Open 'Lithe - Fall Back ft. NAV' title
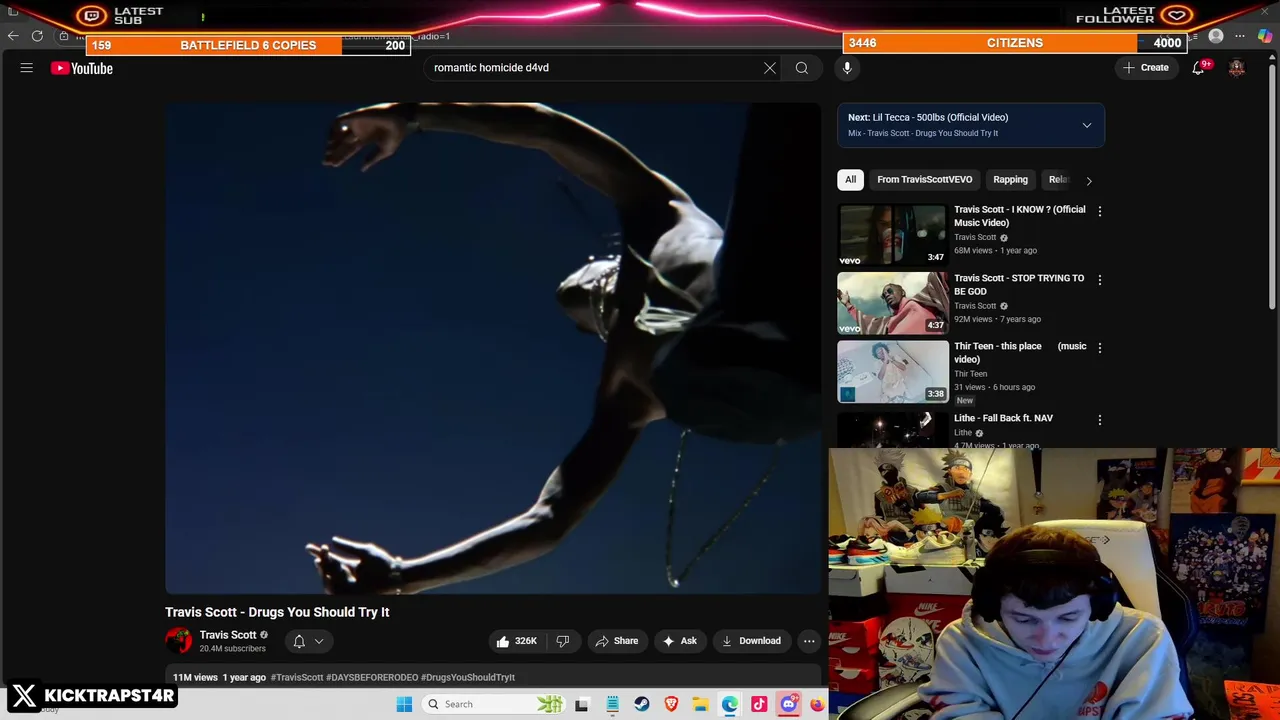Screen dimensions: 1280x720 click(1003, 418)
